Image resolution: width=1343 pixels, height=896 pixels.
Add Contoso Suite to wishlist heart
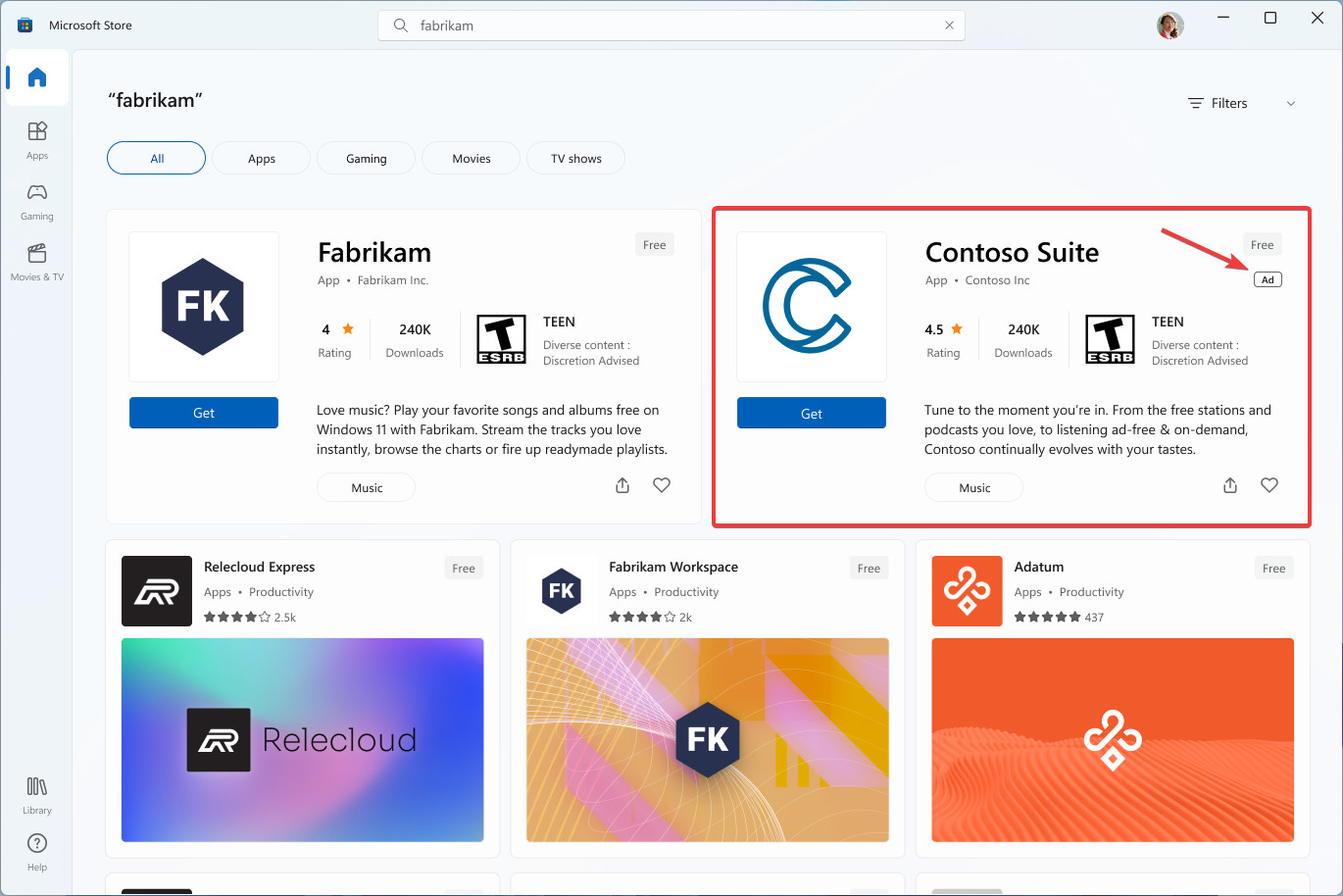(x=1269, y=485)
